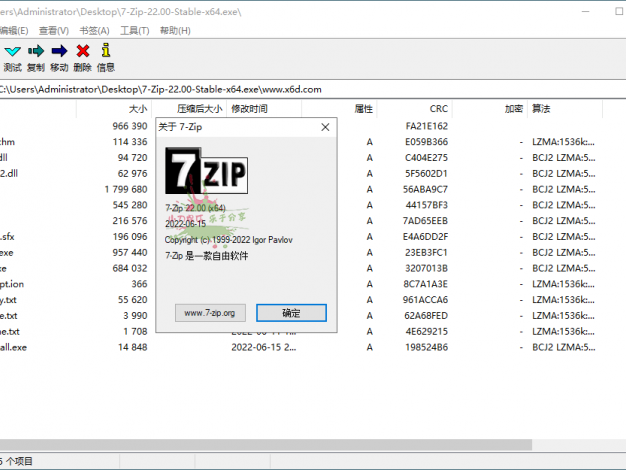
Task: Click CRC value 56ABA9C7
Action: 425,189
